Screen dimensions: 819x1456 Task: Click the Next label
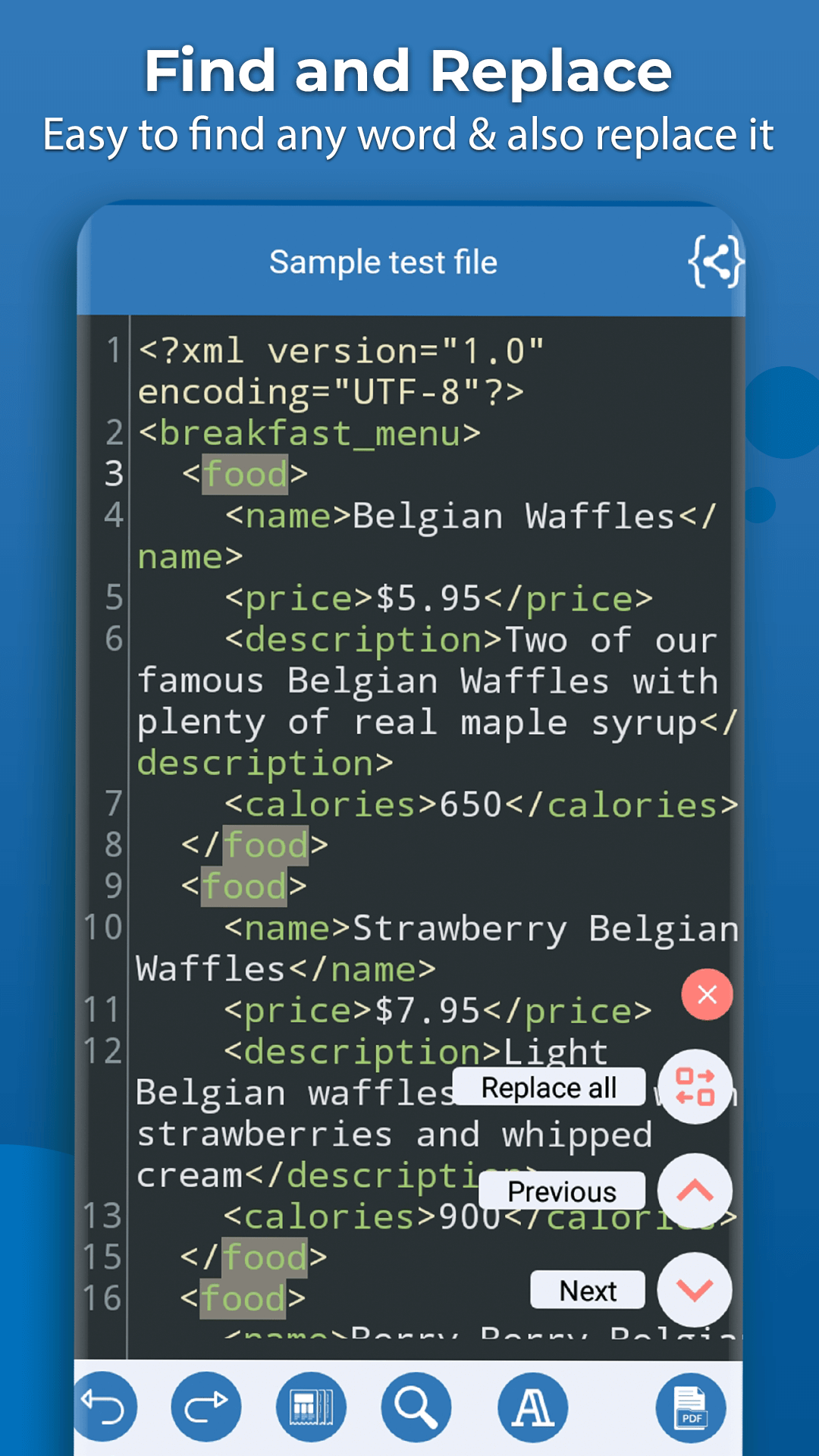coord(588,1290)
